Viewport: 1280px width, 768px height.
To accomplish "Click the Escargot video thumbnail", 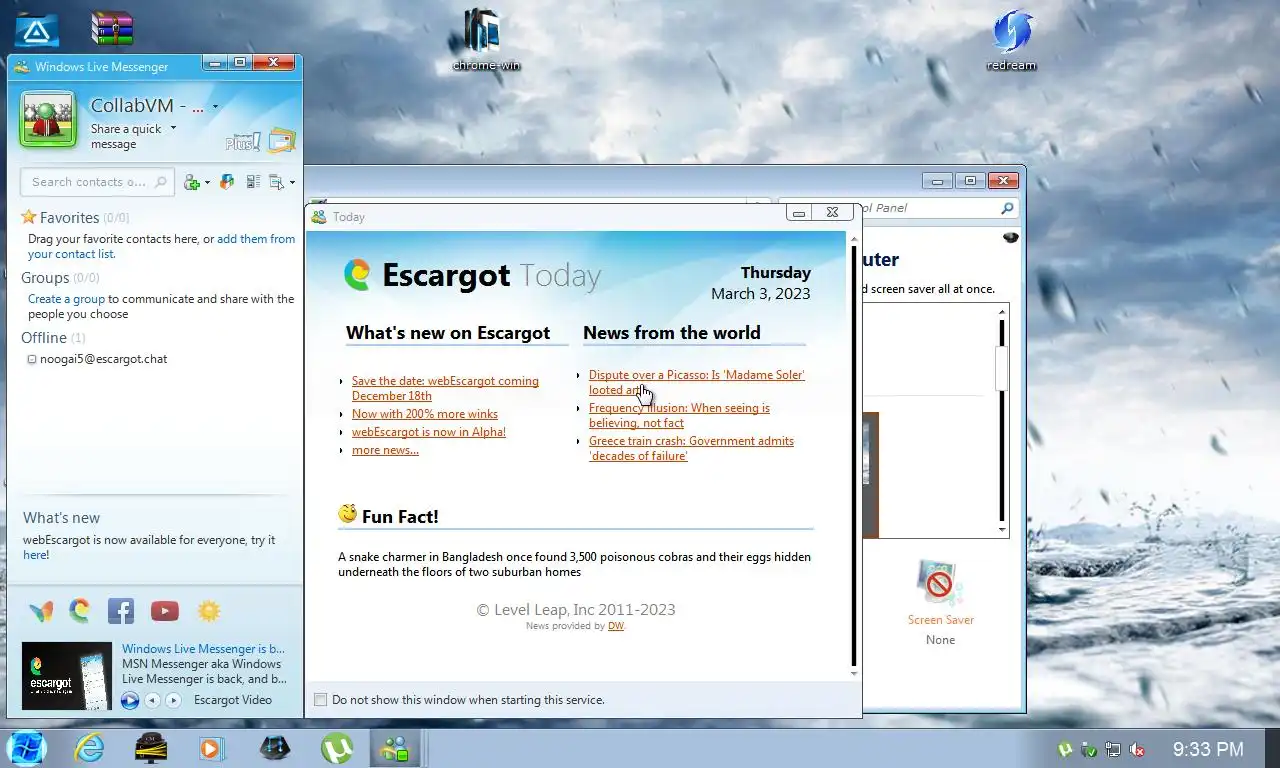I will click(67, 676).
